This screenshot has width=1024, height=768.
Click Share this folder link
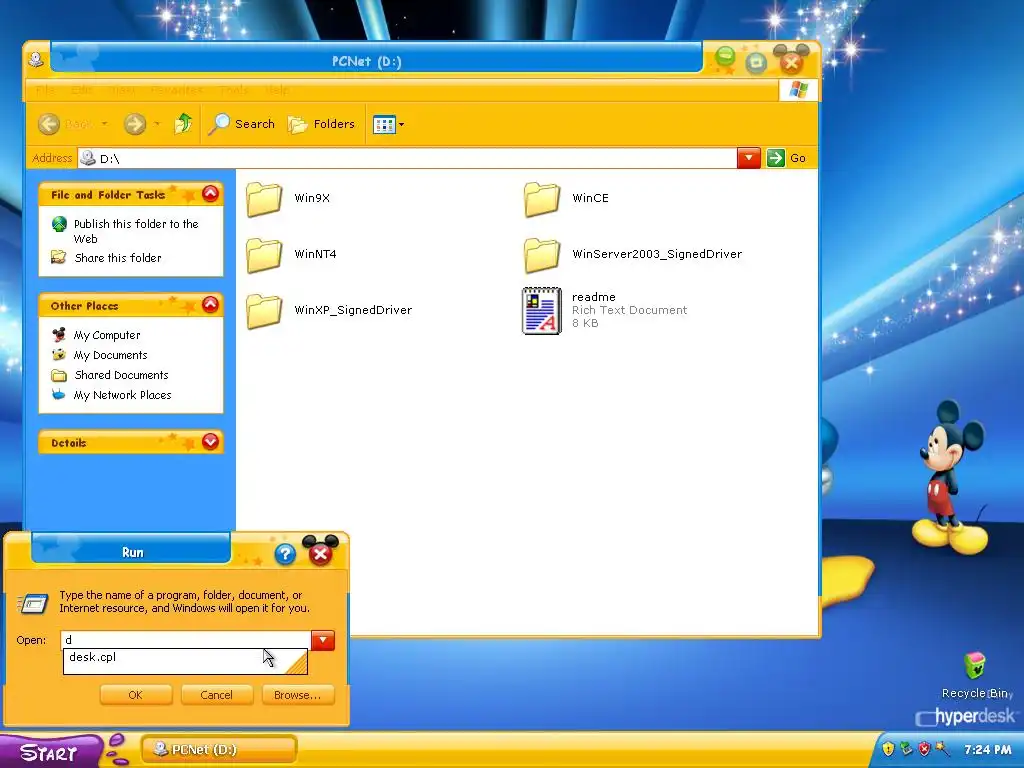tap(118, 258)
